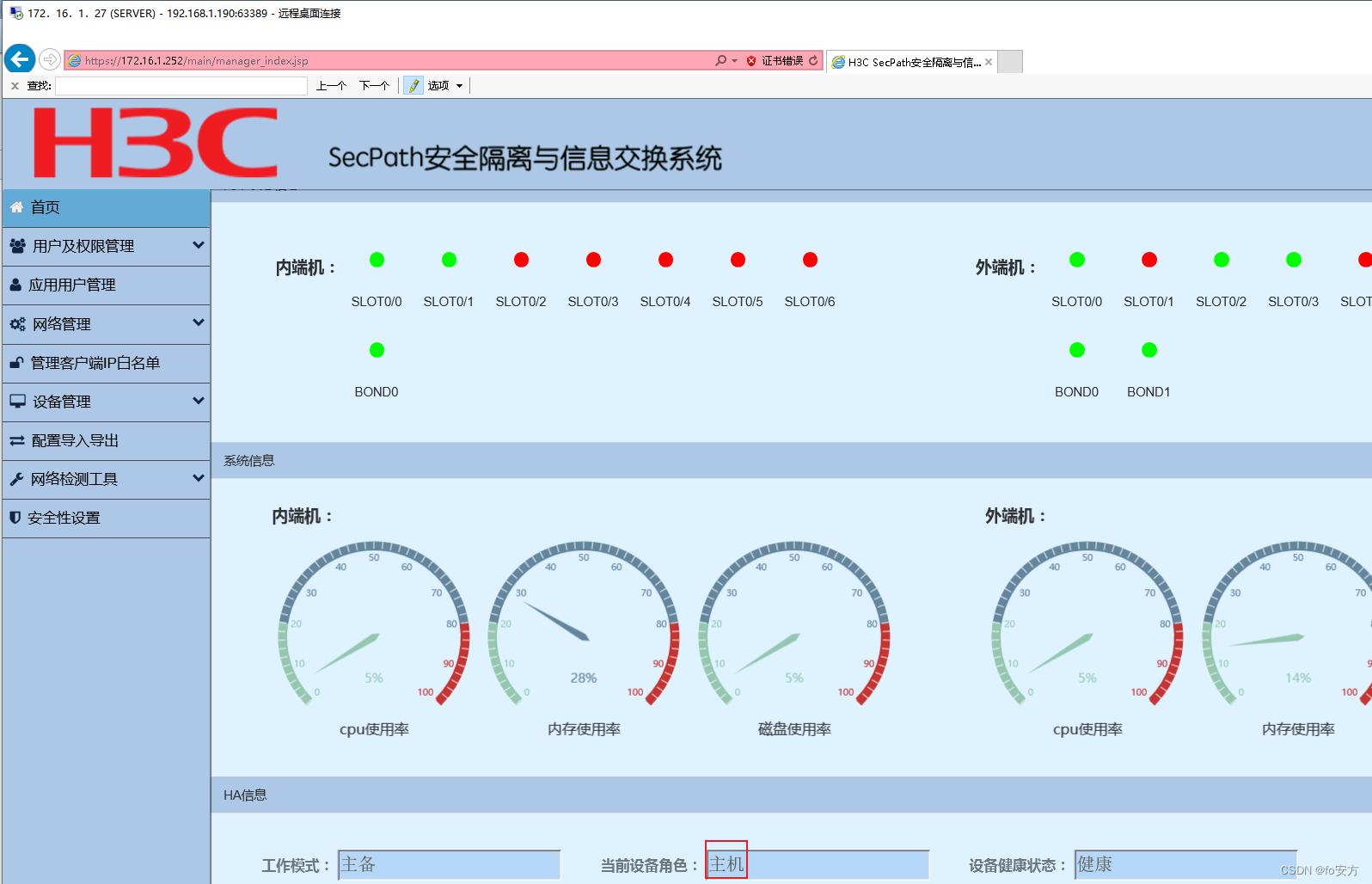Expand 网络检测工具 menu chevron
Screen dimensions: 1372x884
pyautogui.click(x=199, y=478)
